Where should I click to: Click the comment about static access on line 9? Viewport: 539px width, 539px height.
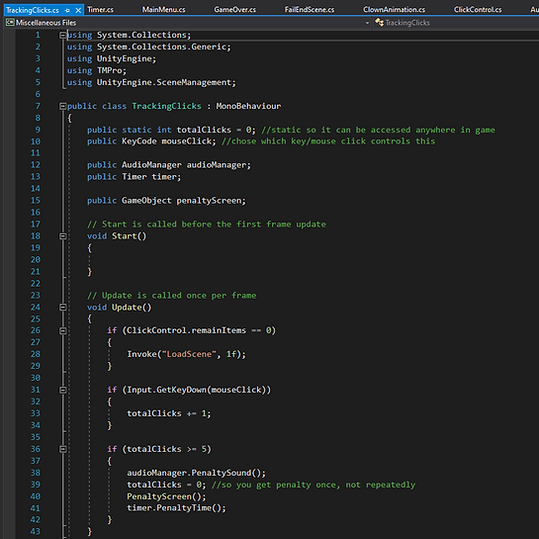coord(378,130)
